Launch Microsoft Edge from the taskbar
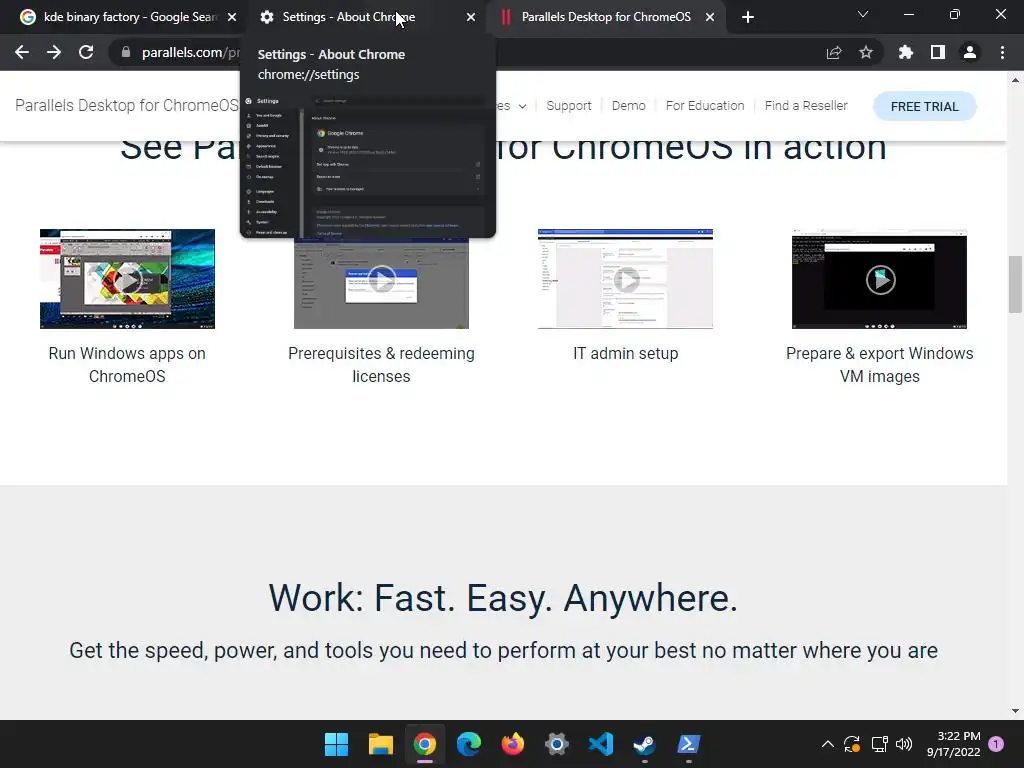1024x768 pixels. click(x=469, y=744)
